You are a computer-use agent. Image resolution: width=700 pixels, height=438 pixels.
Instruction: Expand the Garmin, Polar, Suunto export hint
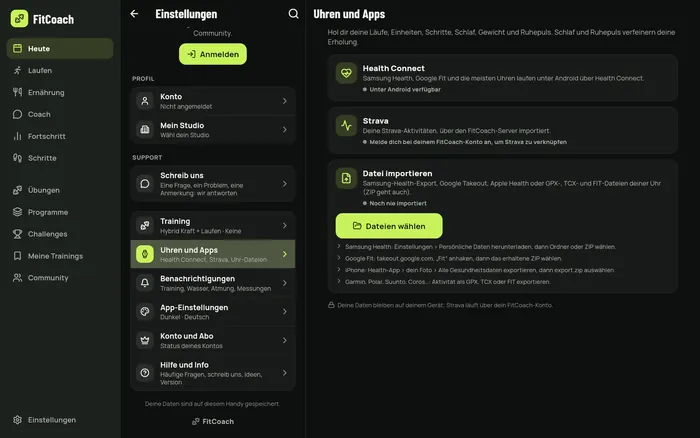coord(339,281)
